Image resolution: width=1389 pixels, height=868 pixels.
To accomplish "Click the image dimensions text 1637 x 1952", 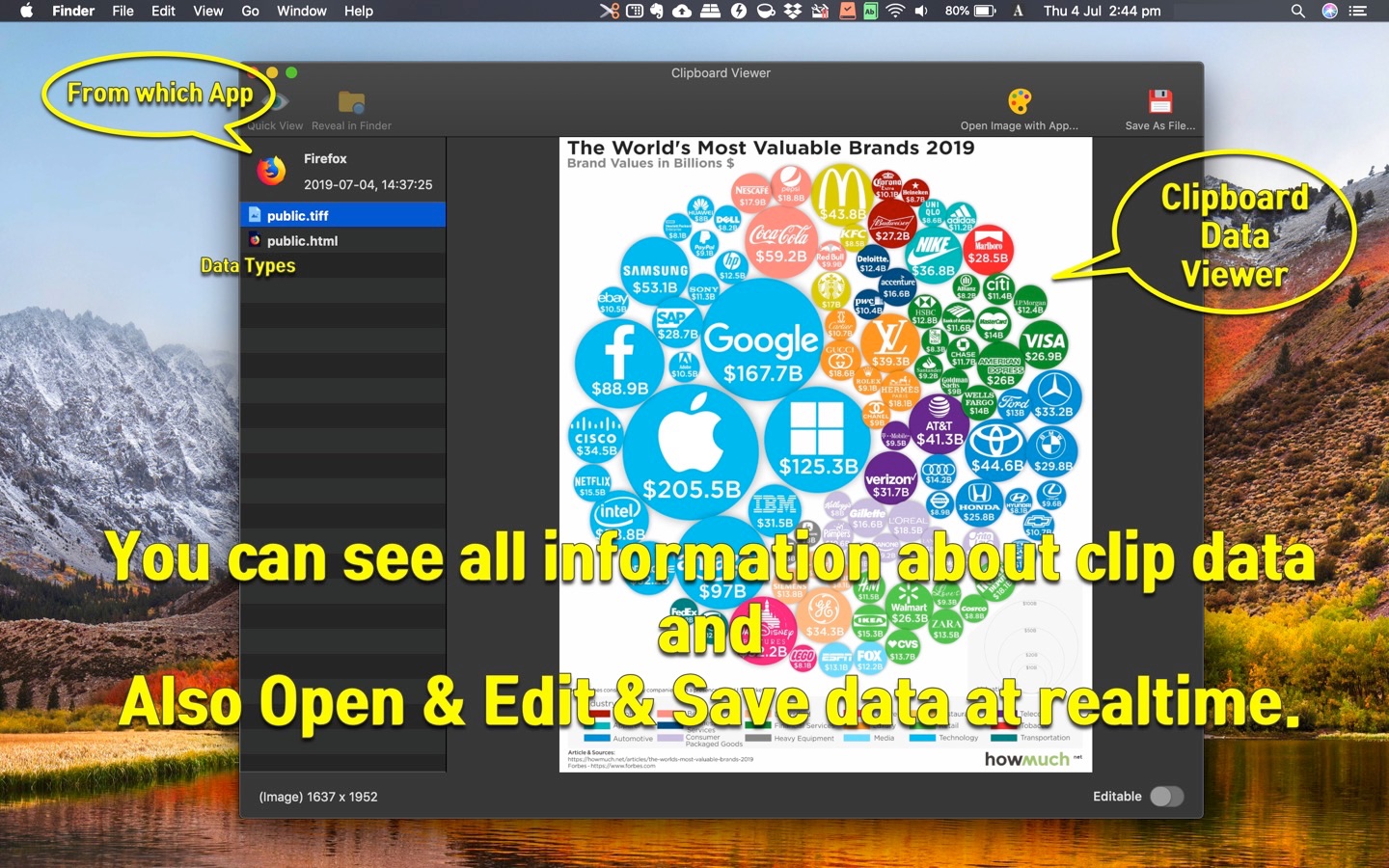I will pyautogui.click(x=342, y=797).
